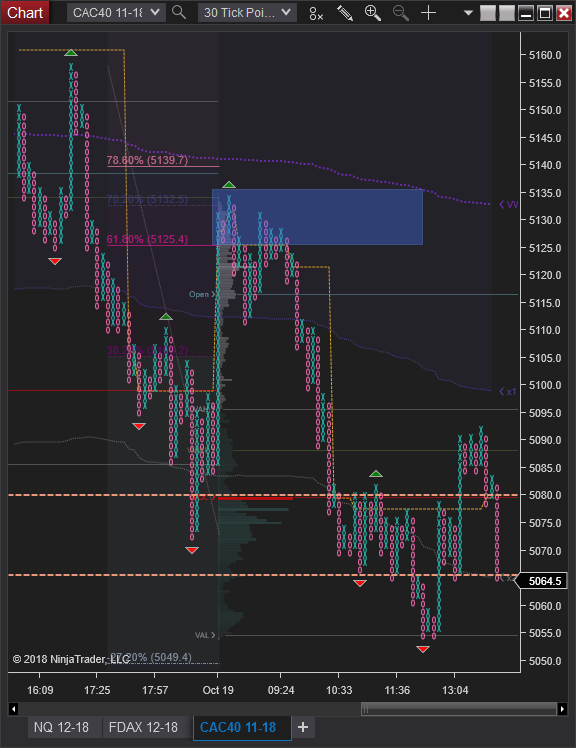This screenshot has height=748, width=576.
Task: Click the 17:57 time axis label
Action: pos(155,690)
